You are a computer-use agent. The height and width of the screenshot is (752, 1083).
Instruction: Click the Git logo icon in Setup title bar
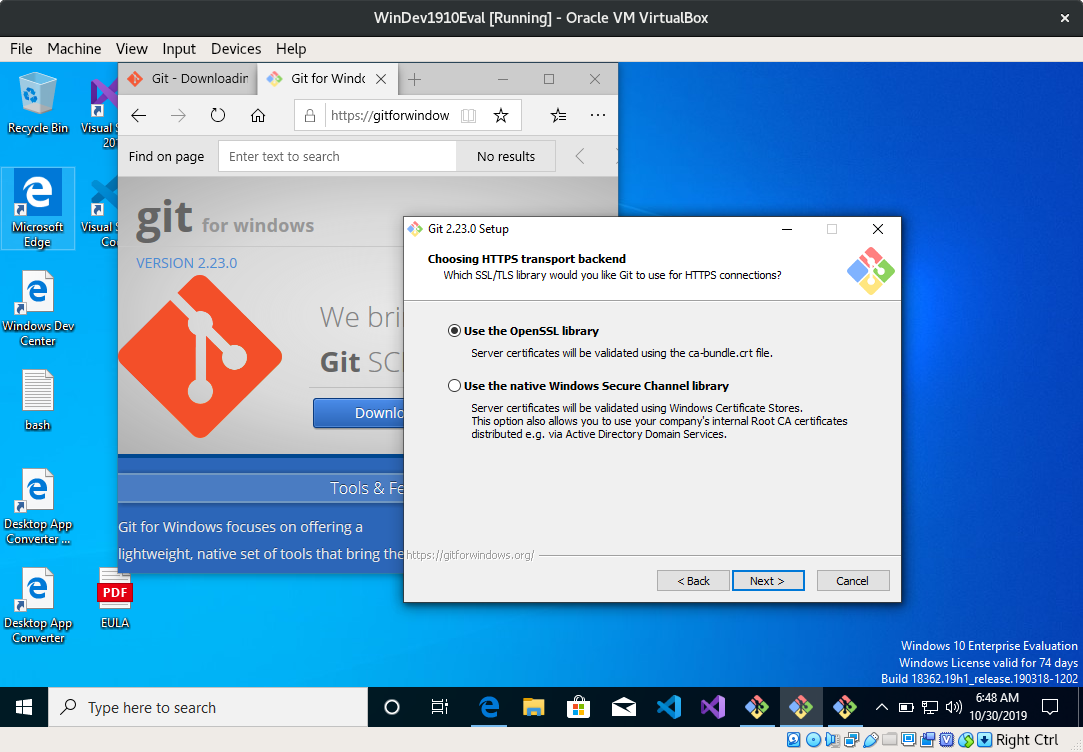tap(415, 229)
